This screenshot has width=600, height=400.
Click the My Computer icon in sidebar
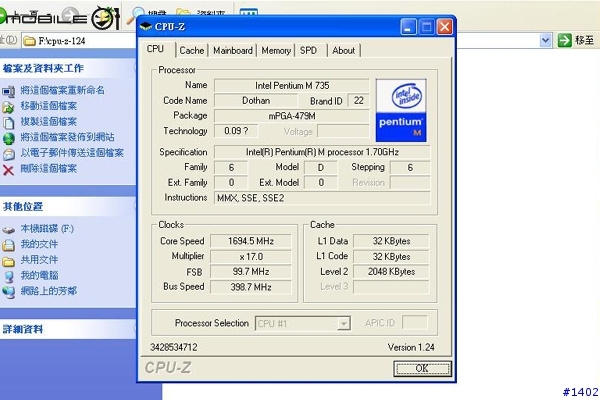pyautogui.click(x=8, y=277)
